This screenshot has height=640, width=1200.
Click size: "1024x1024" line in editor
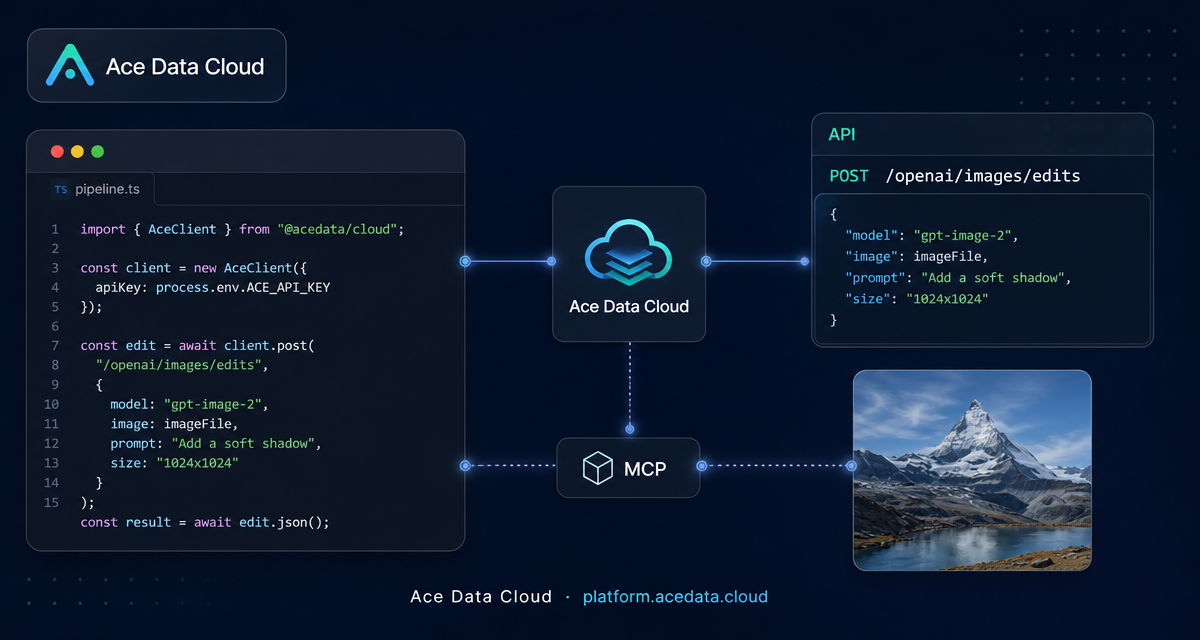(x=175, y=463)
